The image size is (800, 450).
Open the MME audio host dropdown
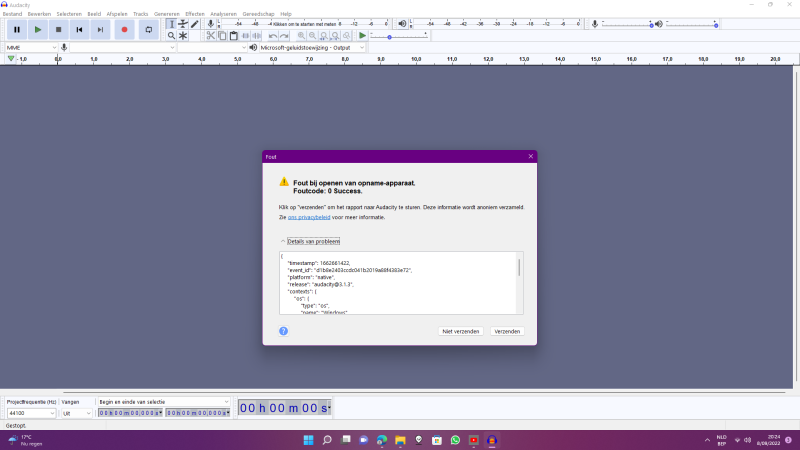tap(31, 47)
